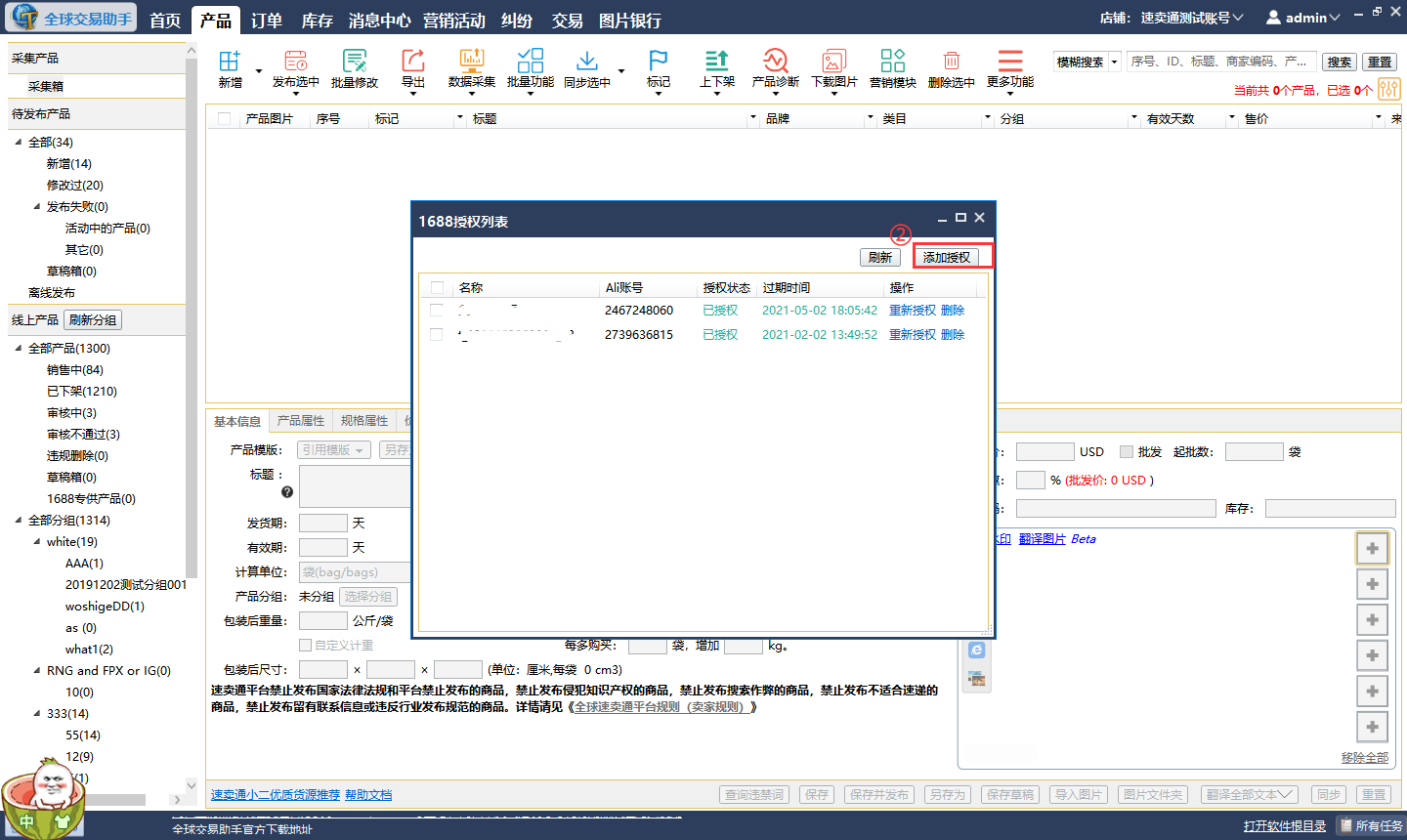
Task: Click the 移除全部 link
Action: click(x=1365, y=757)
